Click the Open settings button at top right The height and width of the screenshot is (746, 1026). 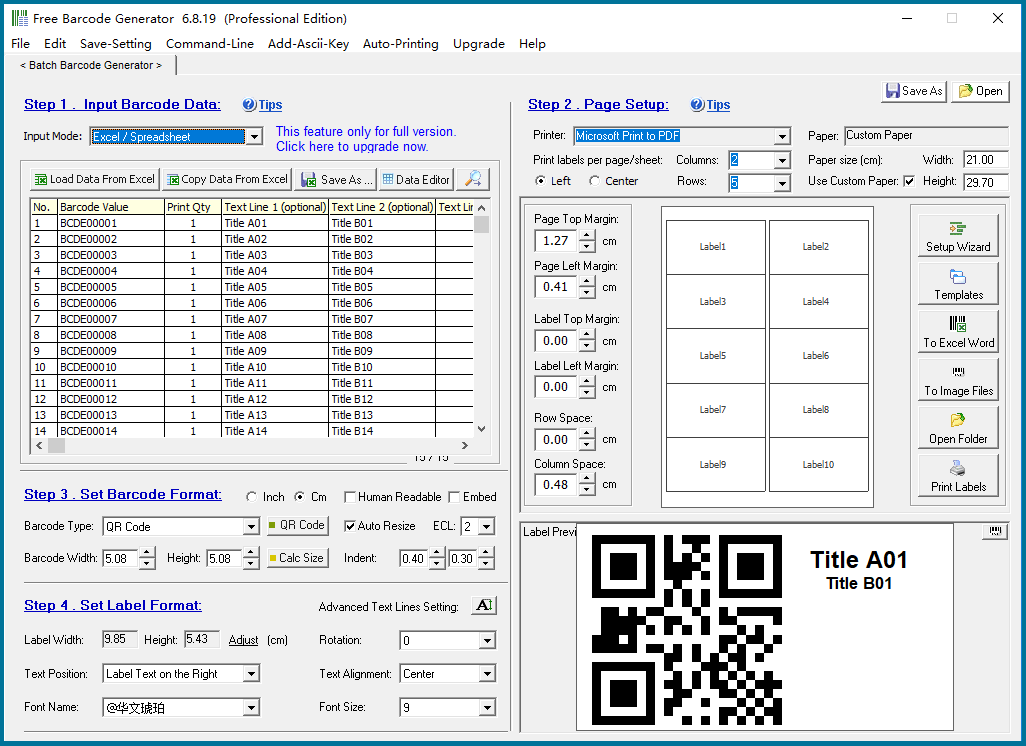coord(980,91)
